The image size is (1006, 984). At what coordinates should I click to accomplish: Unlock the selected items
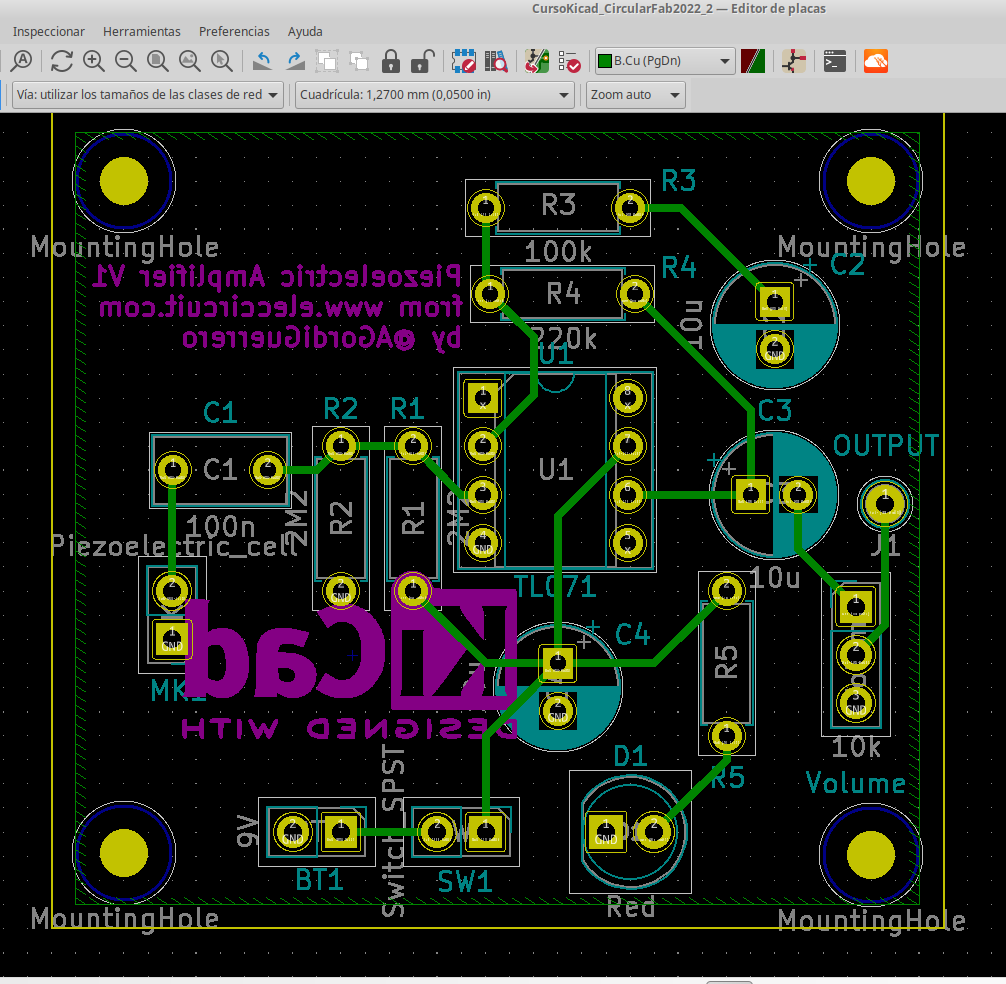pos(423,61)
